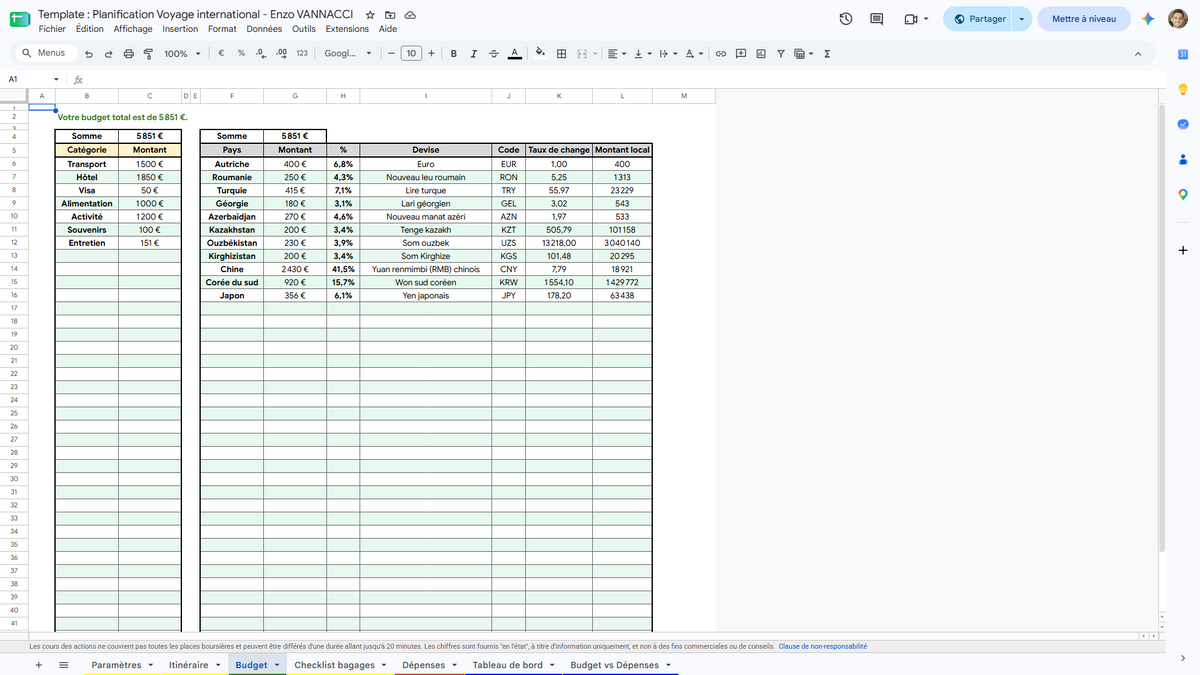Open the Gemini assistant sparkle icon
Viewport: 1200px width, 675px height.
point(1148,19)
